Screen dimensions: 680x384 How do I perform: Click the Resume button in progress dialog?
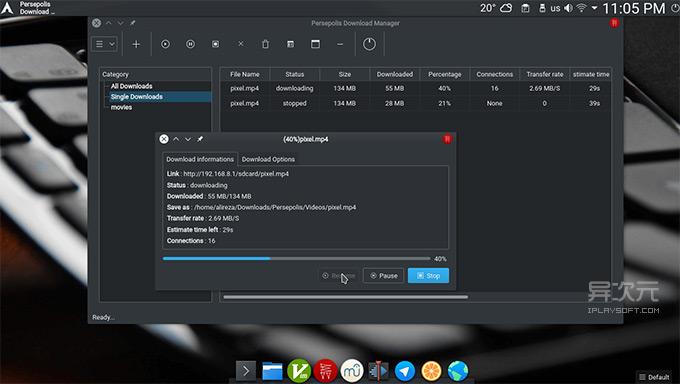tap(339, 276)
